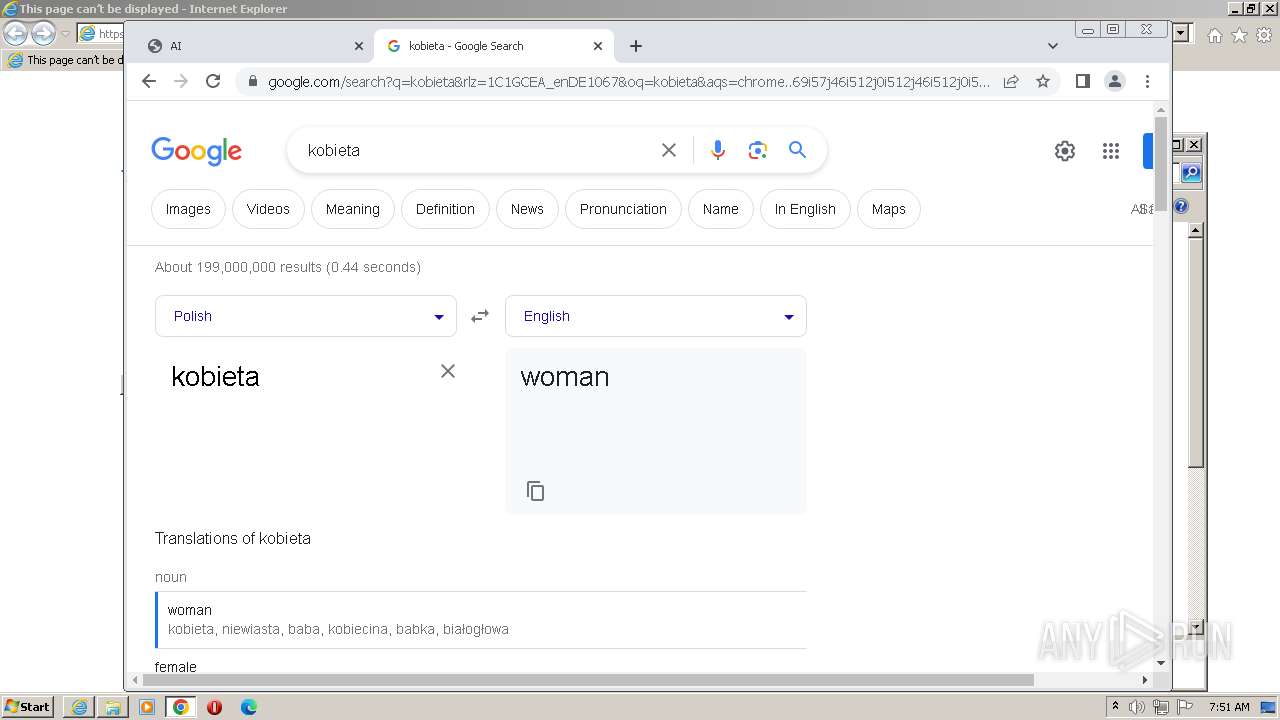Click the results count text

(x=288, y=267)
